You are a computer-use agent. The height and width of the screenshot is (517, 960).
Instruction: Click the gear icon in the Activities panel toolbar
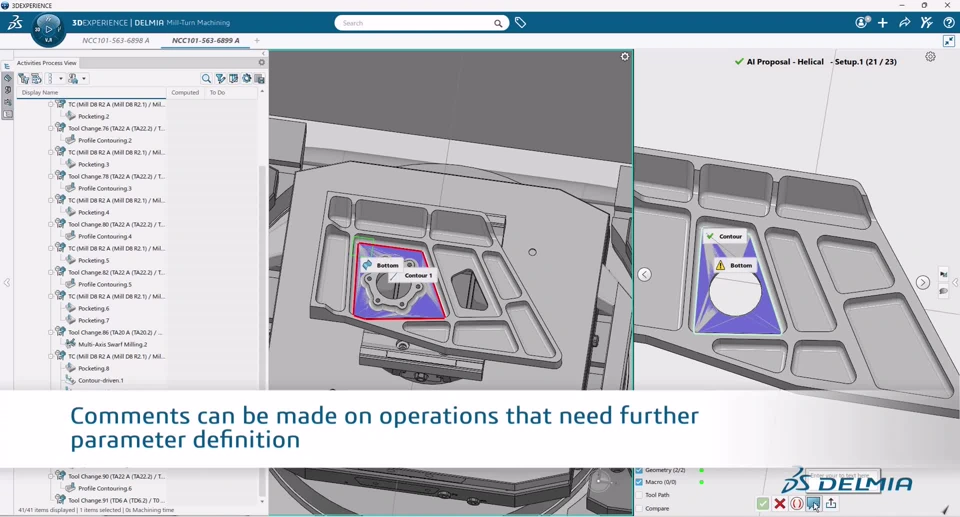pyautogui.click(x=247, y=78)
